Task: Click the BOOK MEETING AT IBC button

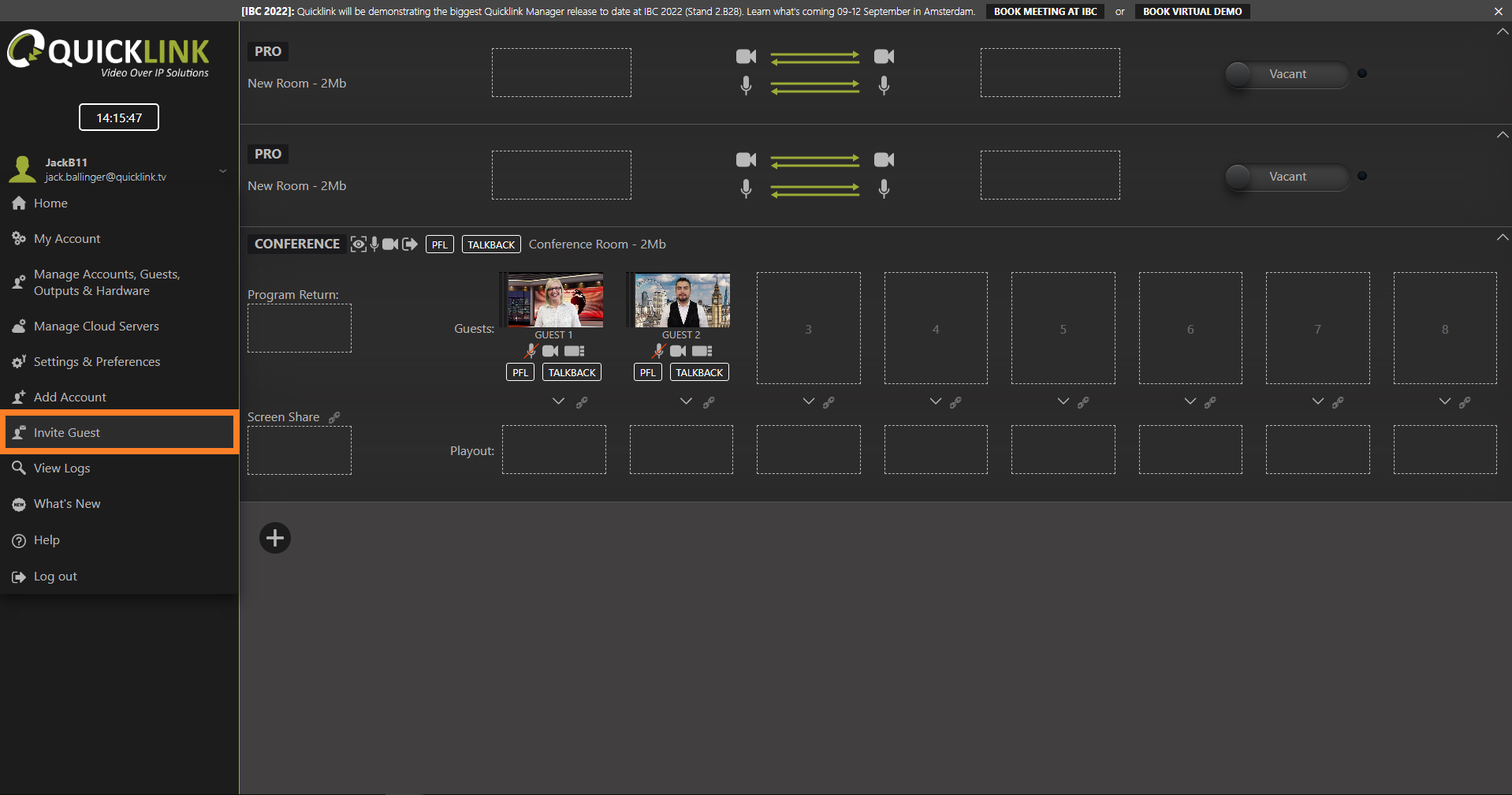Action: point(1045,12)
